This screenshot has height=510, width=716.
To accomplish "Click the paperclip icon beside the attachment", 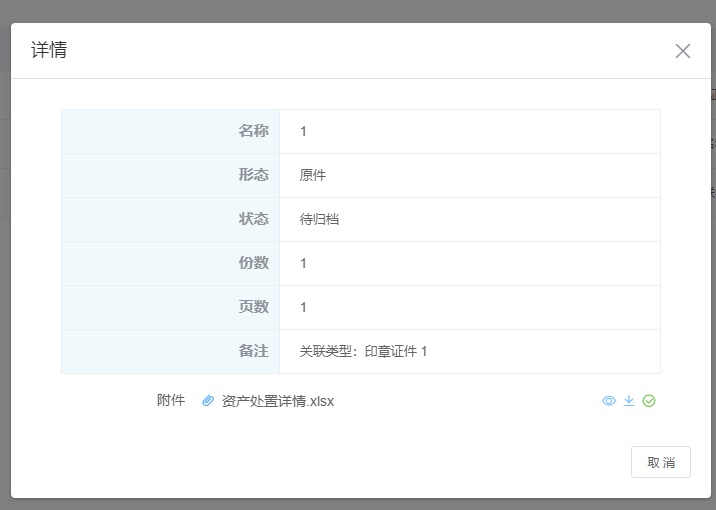I will pos(208,401).
